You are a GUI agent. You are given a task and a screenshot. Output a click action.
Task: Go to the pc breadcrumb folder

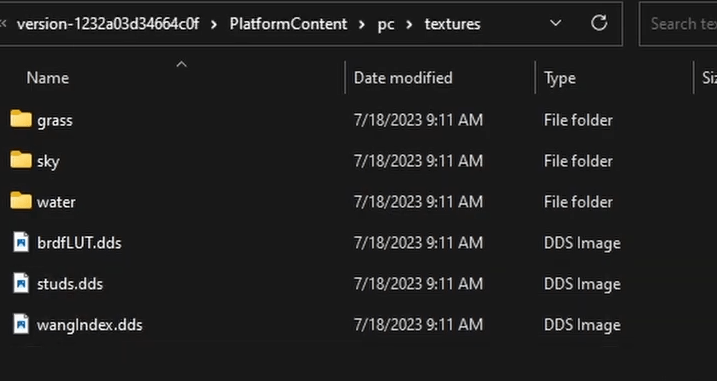pyautogui.click(x=386, y=24)
